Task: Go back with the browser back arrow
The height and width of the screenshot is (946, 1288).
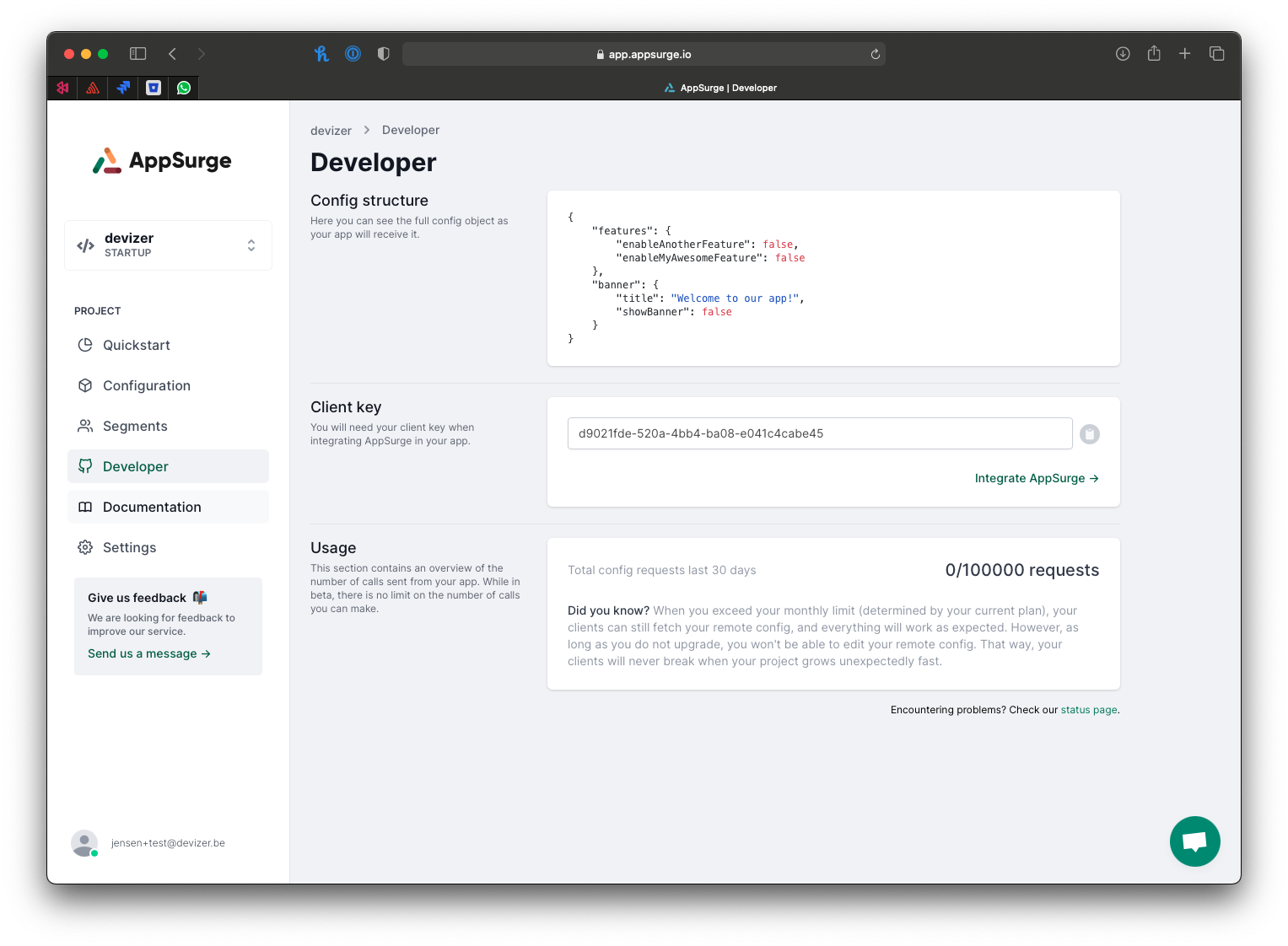Action: click(x=172, y=54)
